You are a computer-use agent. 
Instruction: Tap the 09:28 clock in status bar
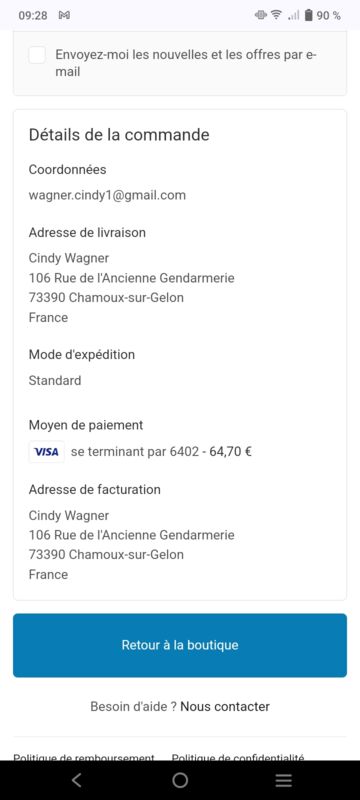click(x=33, y=15)
